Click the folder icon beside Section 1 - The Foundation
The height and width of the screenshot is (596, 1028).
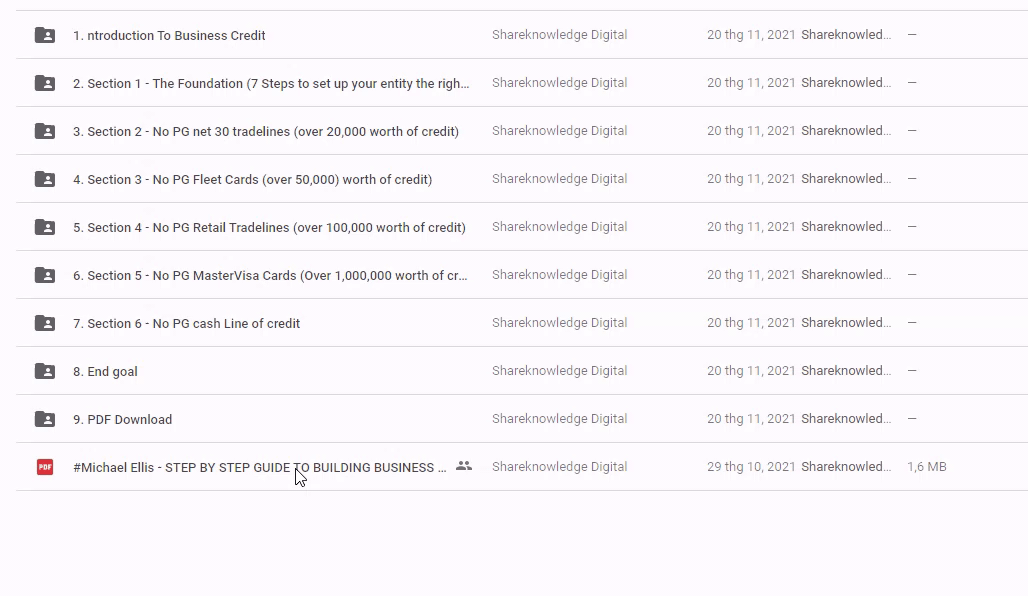pyautogui.click(x=45, y=83)
